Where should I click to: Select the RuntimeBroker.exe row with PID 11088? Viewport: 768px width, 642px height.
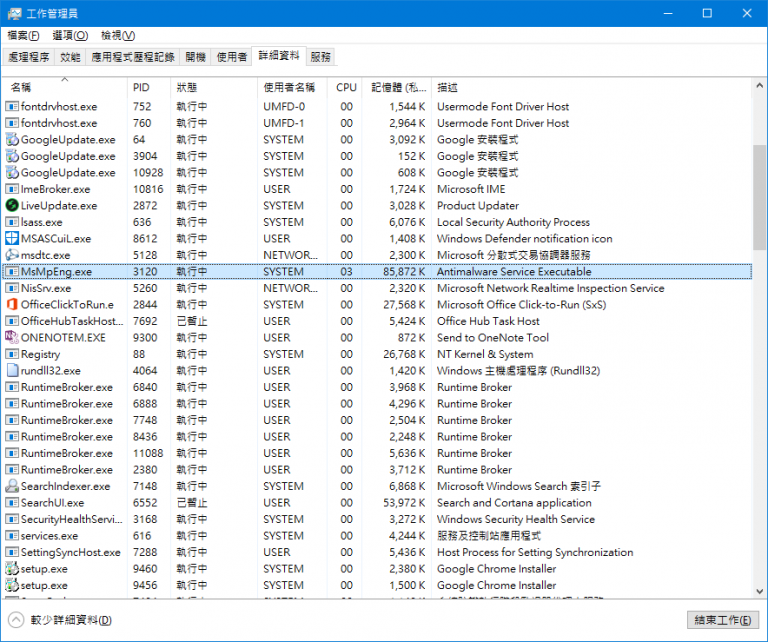(x=377, y=453)
